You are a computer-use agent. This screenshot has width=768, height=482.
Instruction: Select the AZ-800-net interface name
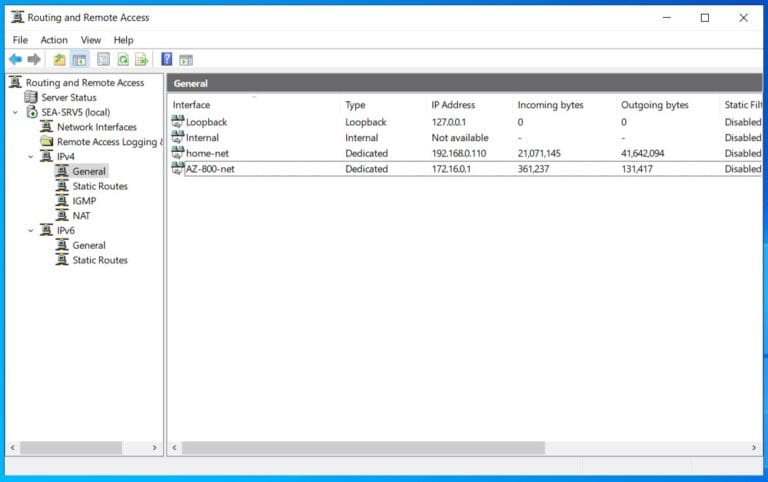click(210, 169)
